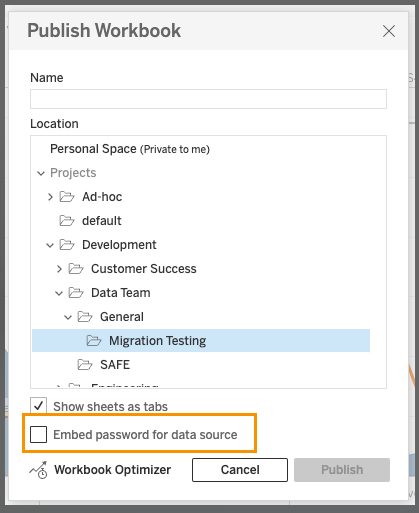Screen dimensions: 419x513
Task: Focus the workbook Name field
Action: click(208, 99)
